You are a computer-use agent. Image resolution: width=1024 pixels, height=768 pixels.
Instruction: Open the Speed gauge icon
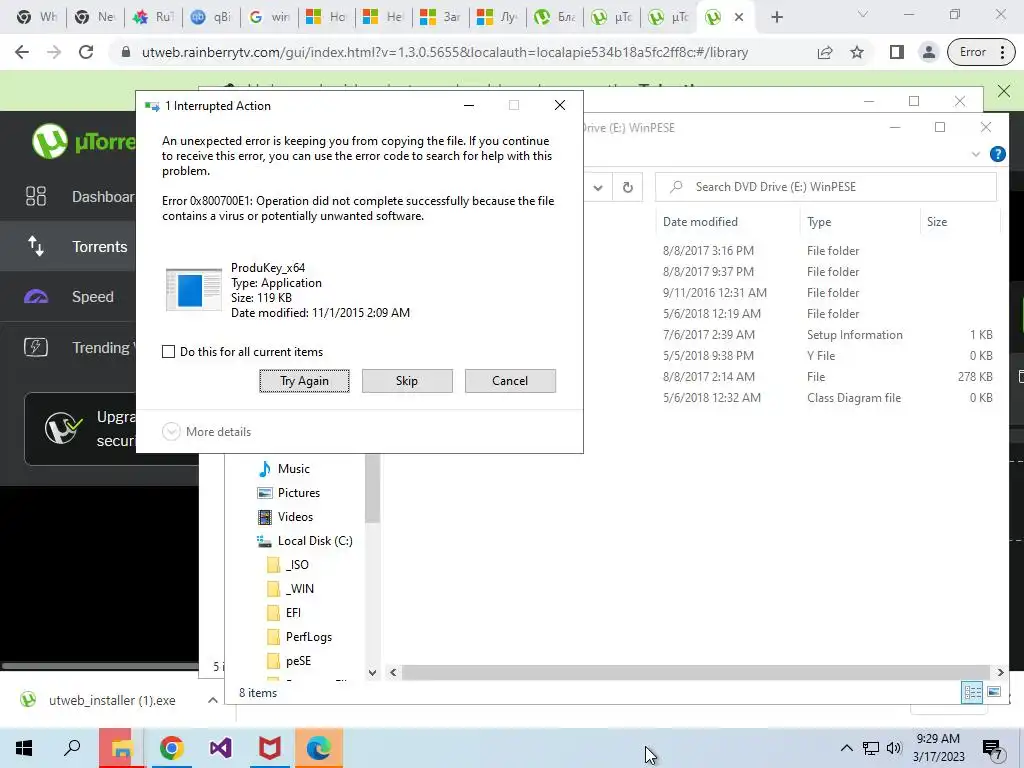[x=36, y=296]
